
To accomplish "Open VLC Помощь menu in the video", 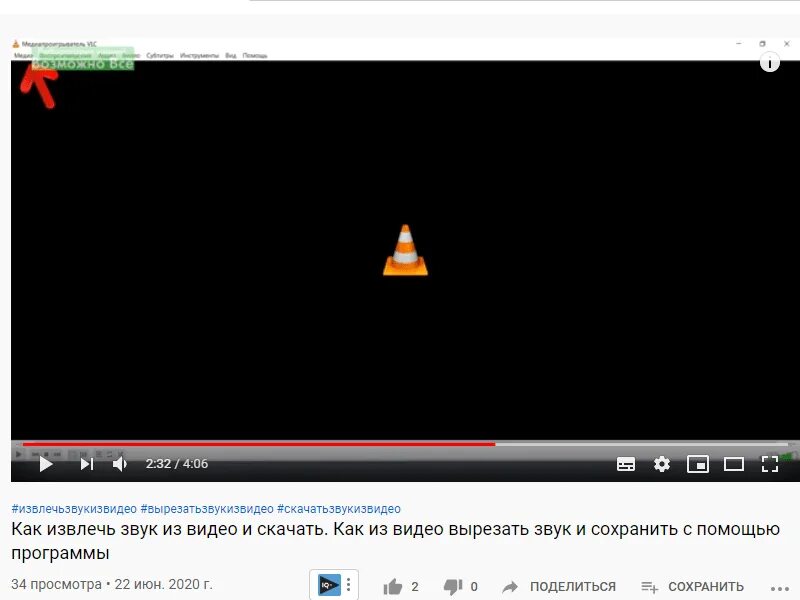I will click(255, 55).
